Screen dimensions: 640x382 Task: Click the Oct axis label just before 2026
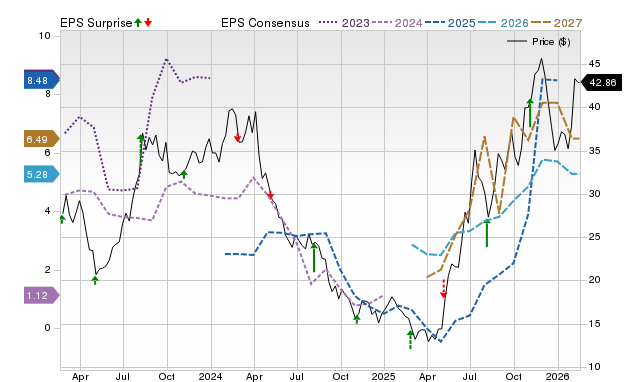point(514,376)
